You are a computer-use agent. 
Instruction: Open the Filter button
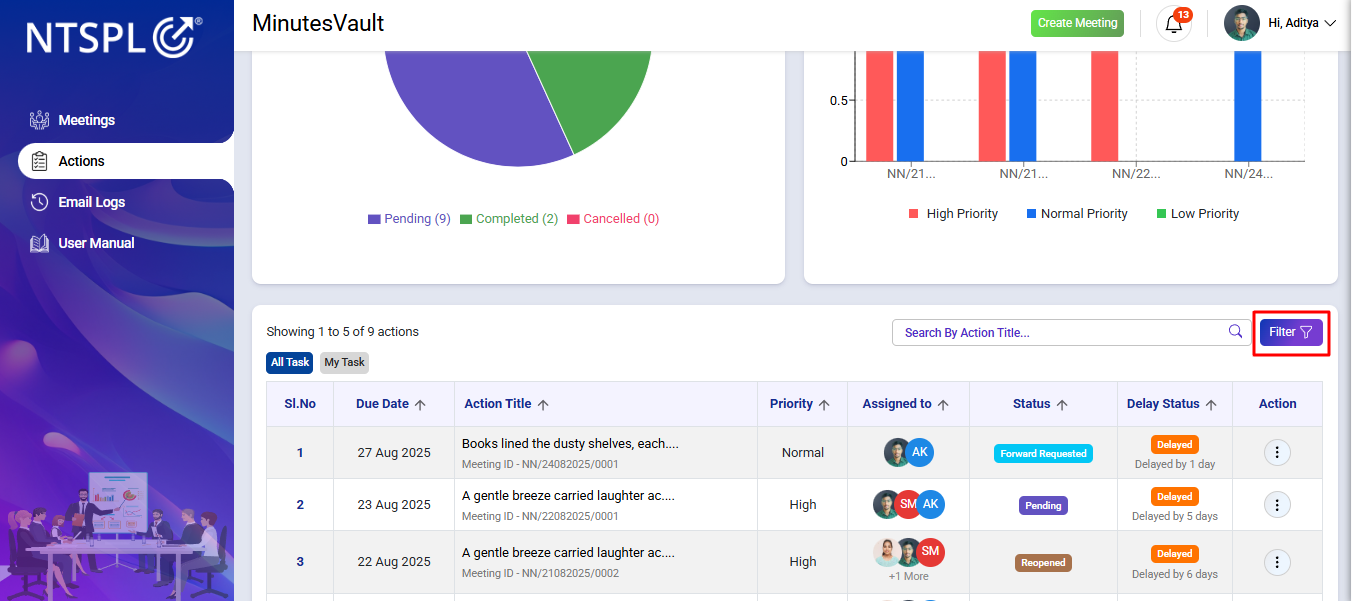1291,333
